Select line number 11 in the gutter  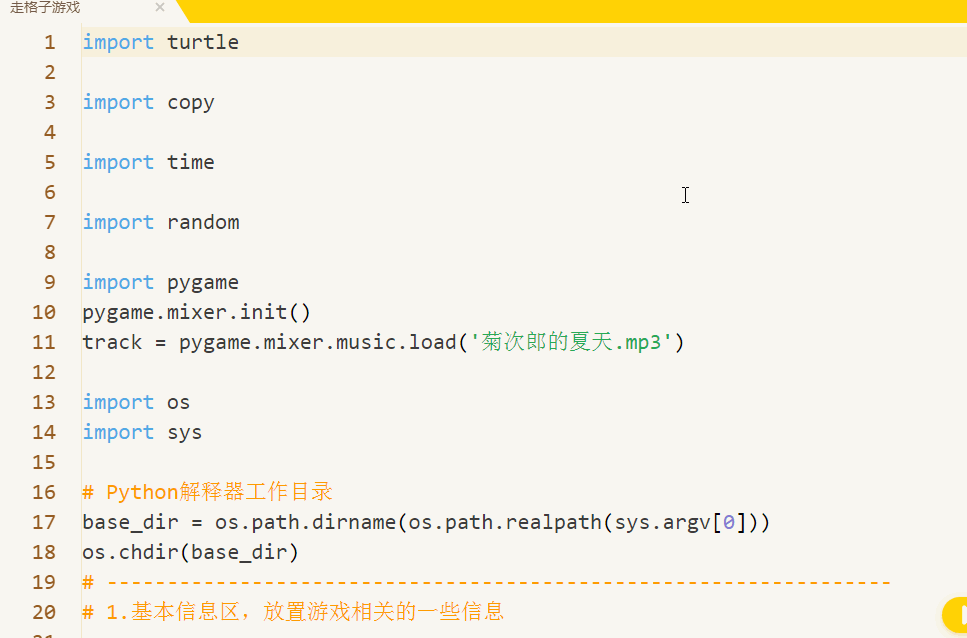click(x=44, y=342)
